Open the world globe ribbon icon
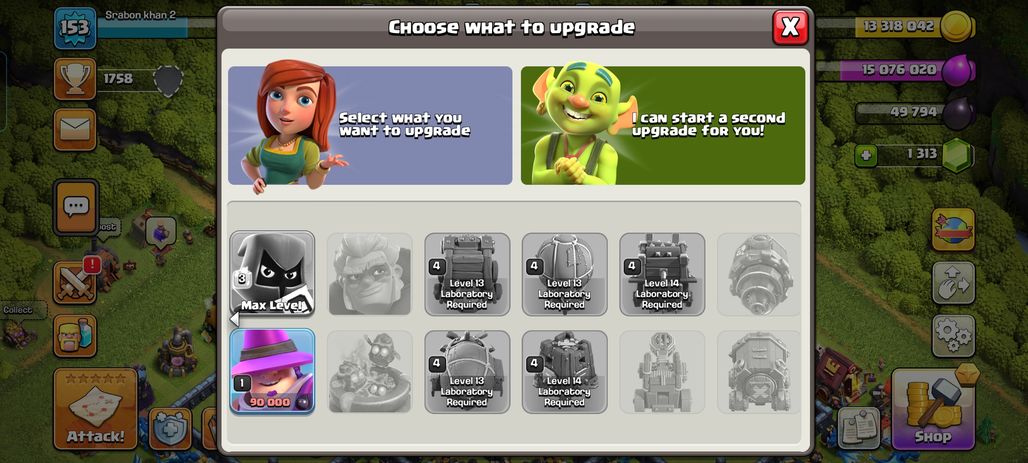This screenshot has height=463, width=1028. coord(953,230)
